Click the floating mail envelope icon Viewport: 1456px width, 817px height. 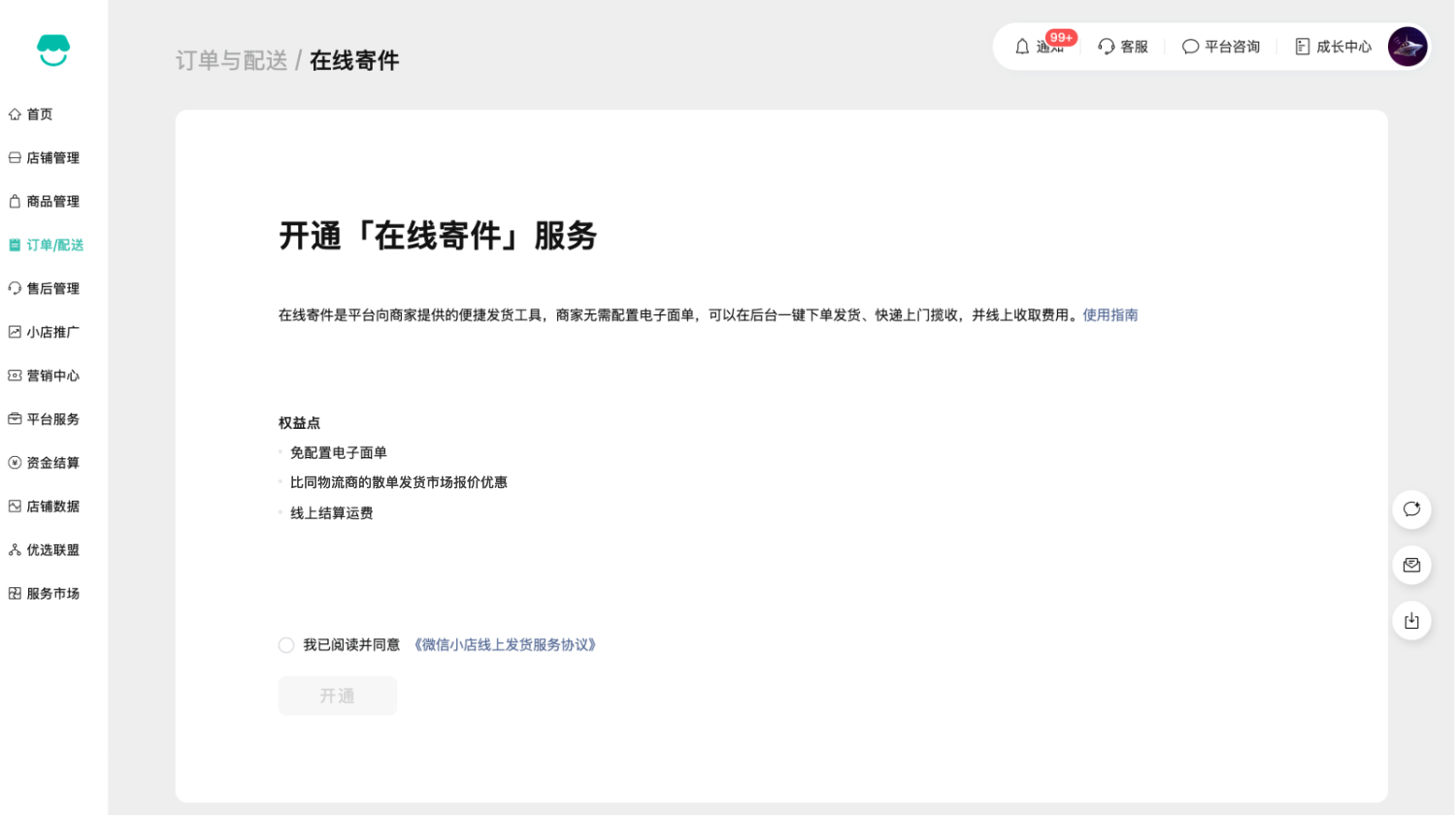[x=1411, y=565]
